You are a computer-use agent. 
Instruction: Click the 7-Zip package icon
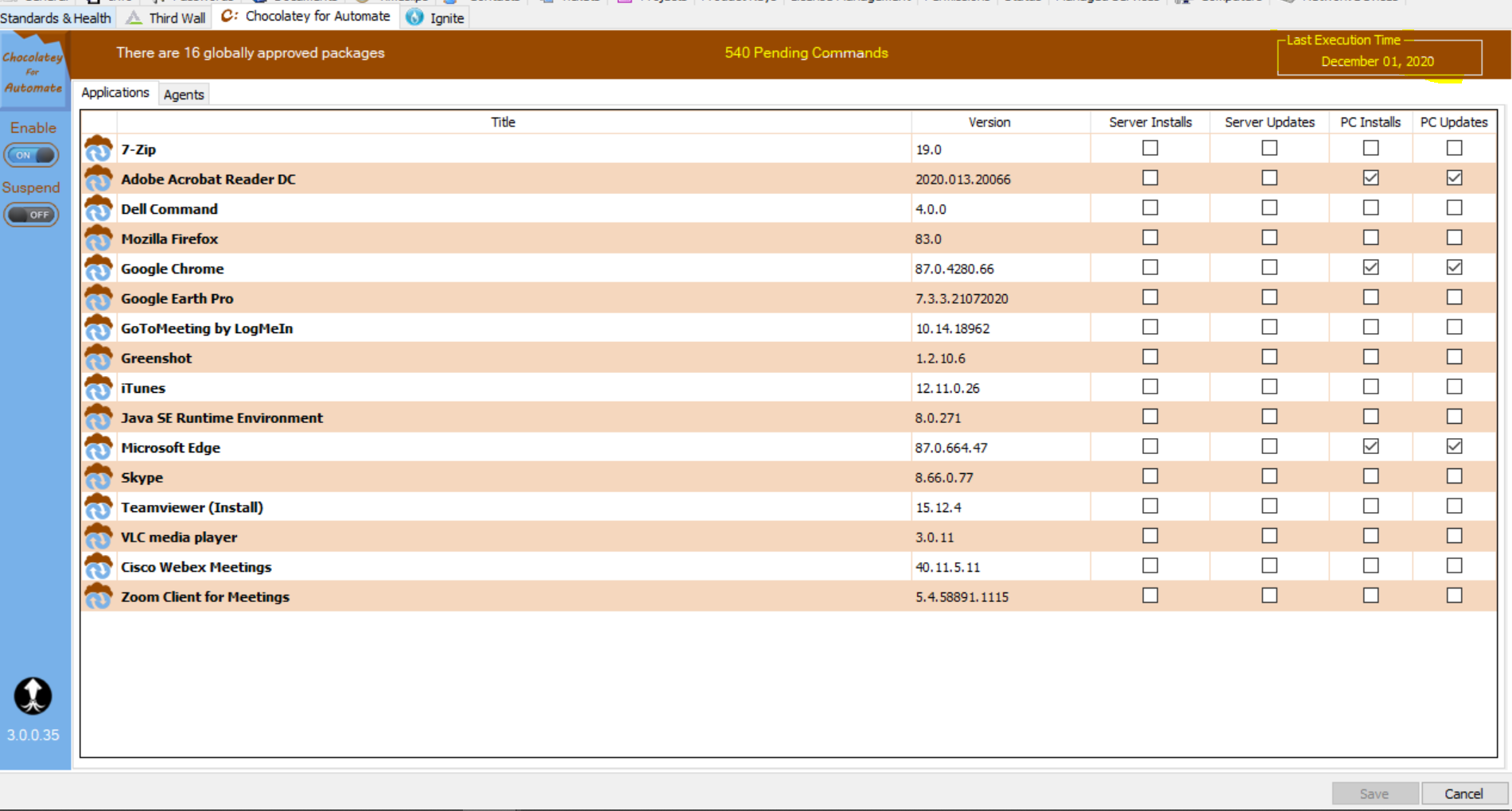pyautogui.click(x=99, y=149)
